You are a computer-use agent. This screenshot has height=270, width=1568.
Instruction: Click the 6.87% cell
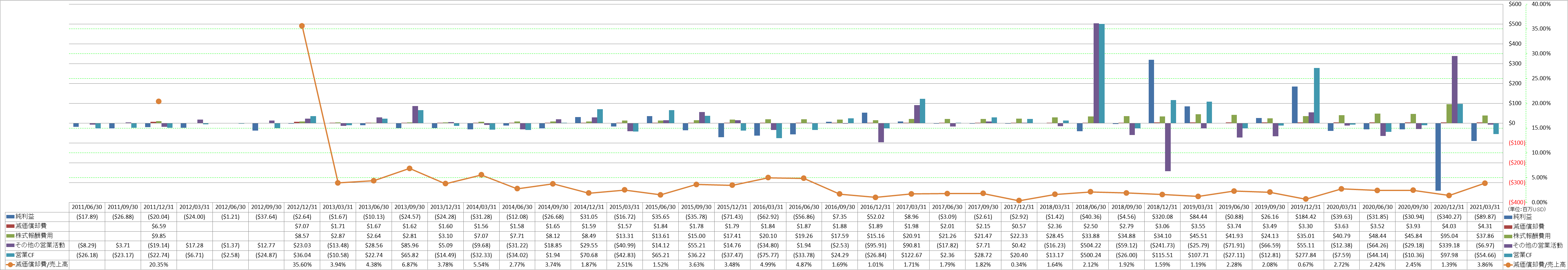410,265
